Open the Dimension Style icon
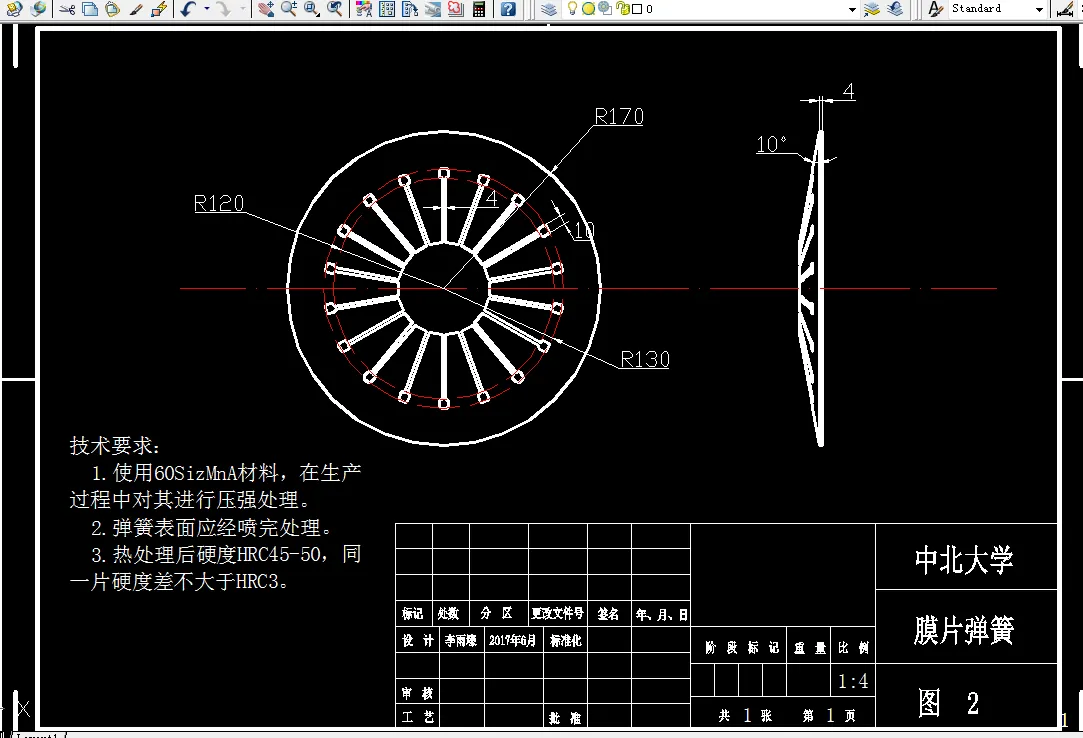Screen dimensions: 1083x738 click(x=1066, y=9)
